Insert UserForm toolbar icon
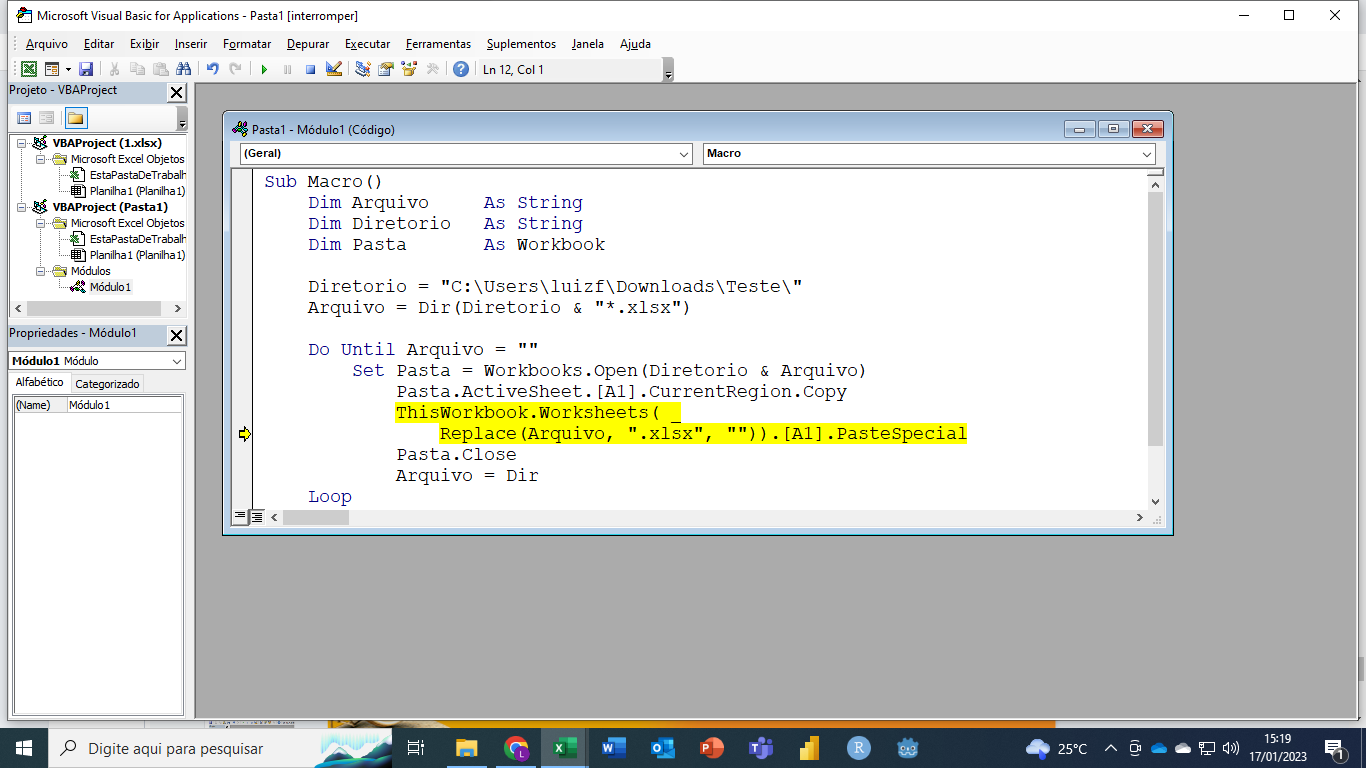The height and width of the screenshot is (768, 1366). pos(52,69)
